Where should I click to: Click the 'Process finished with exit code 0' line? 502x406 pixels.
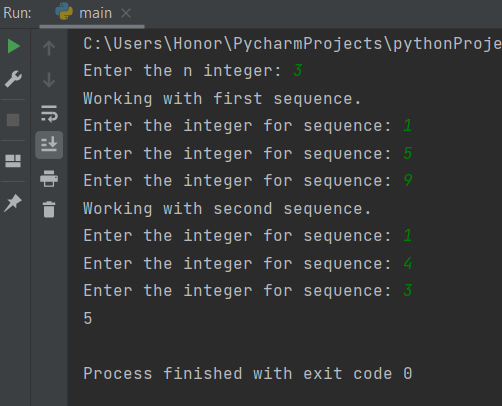(248, 373)
